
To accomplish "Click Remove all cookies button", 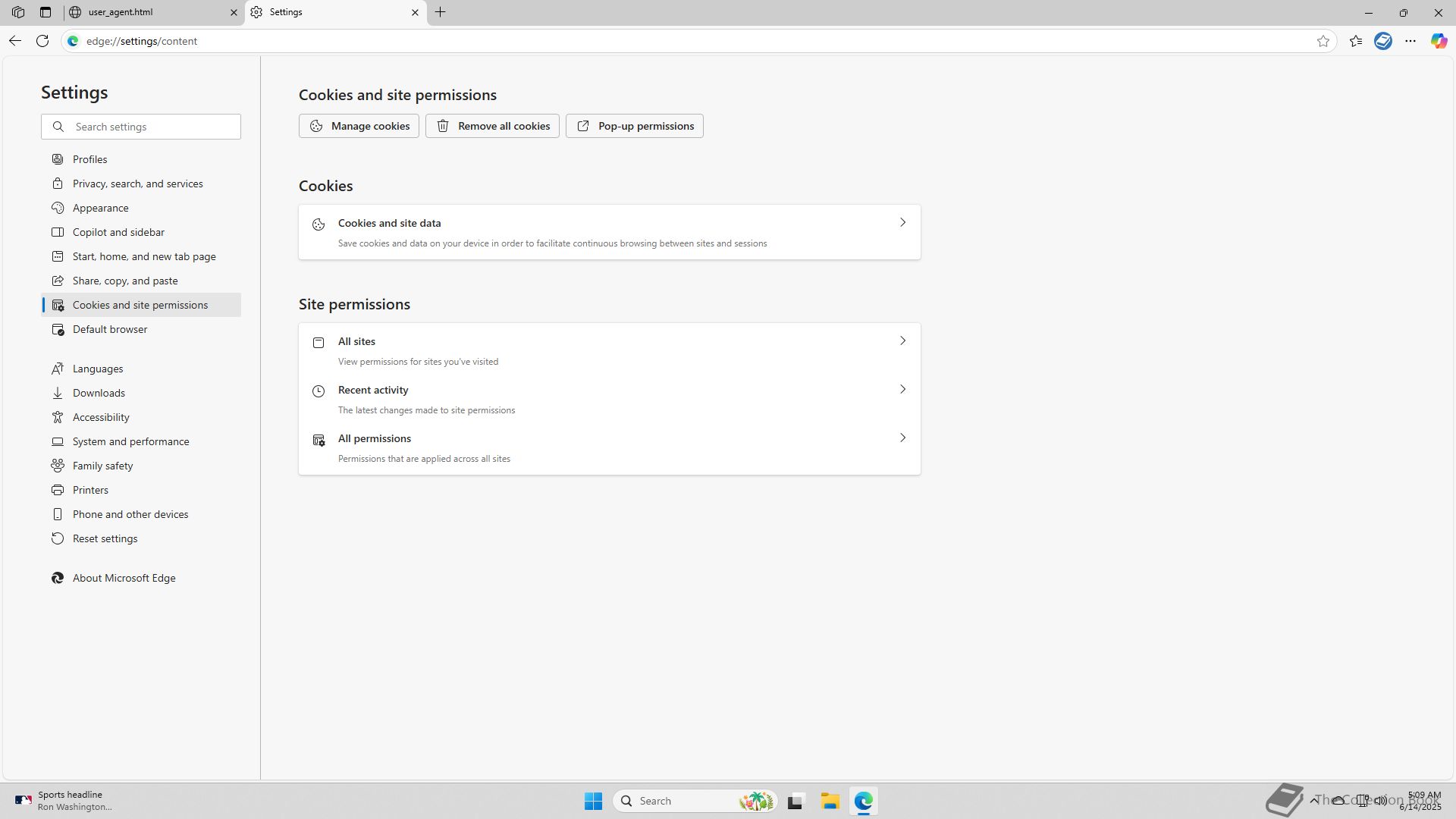I will [x=492, y=126].
